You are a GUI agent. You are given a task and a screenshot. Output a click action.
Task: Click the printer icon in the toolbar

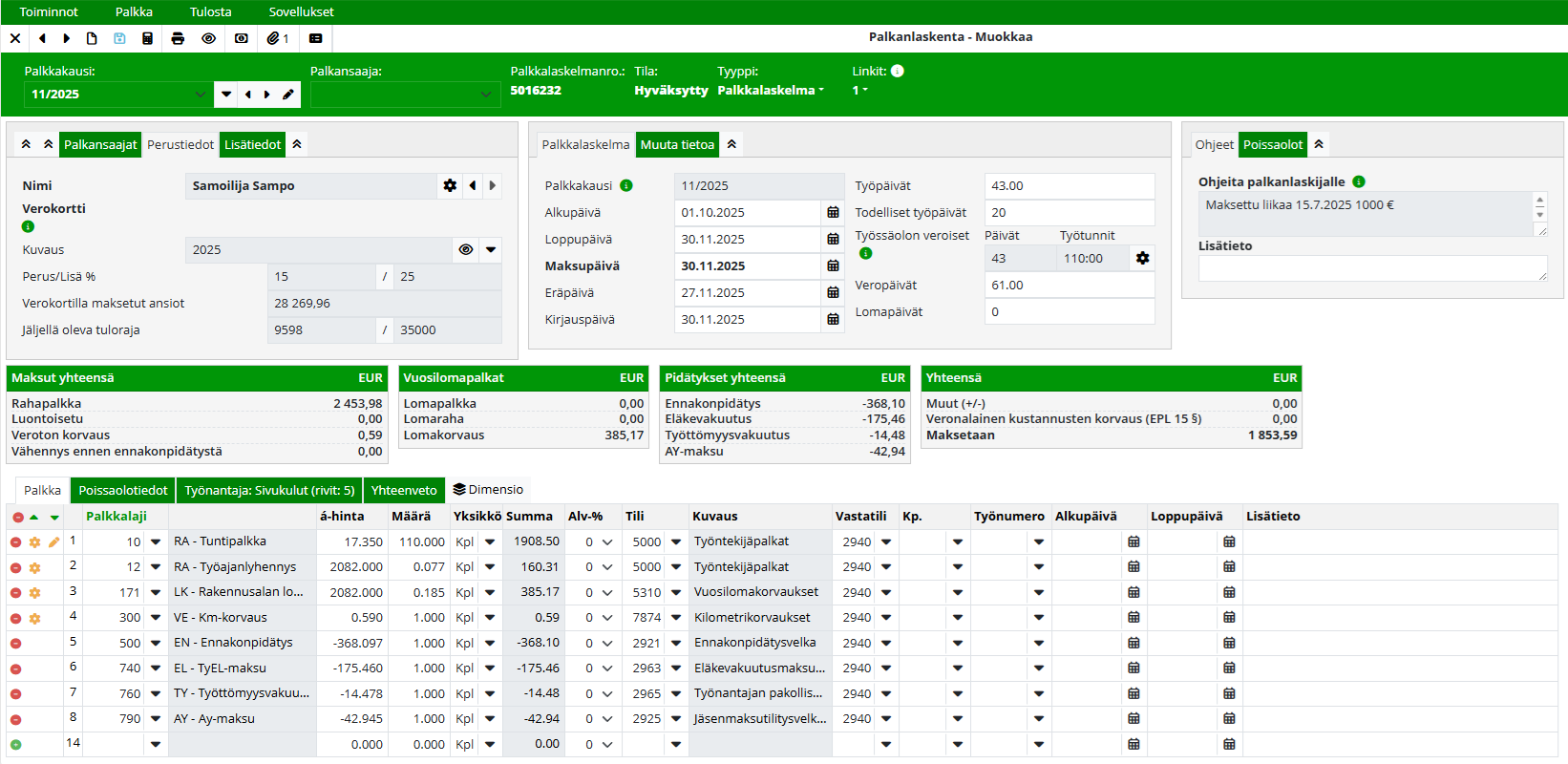[x=178, y=38]
